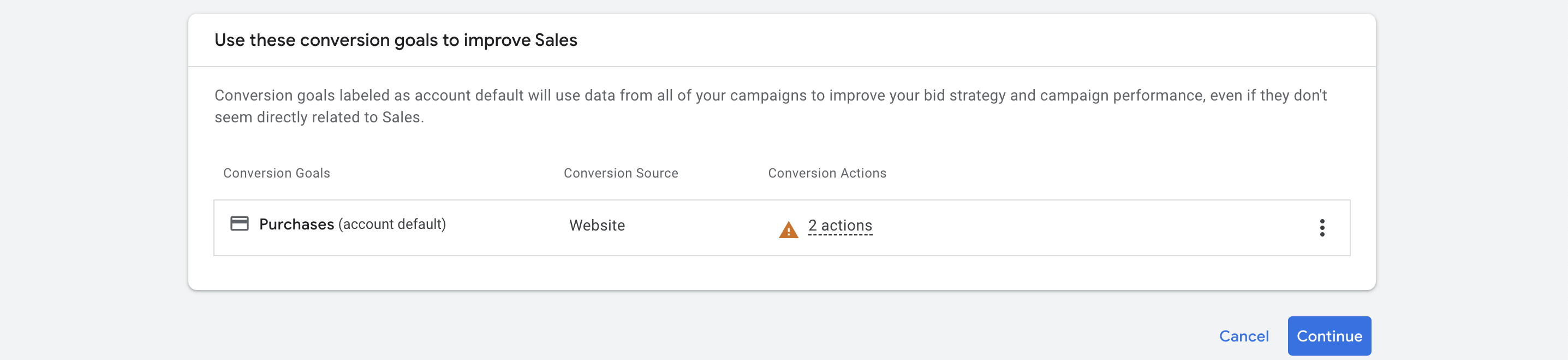The height and width of the screenshot is (360, 1568).
Task: Click the orange warning triangle icon
Action: click(788, 230)
